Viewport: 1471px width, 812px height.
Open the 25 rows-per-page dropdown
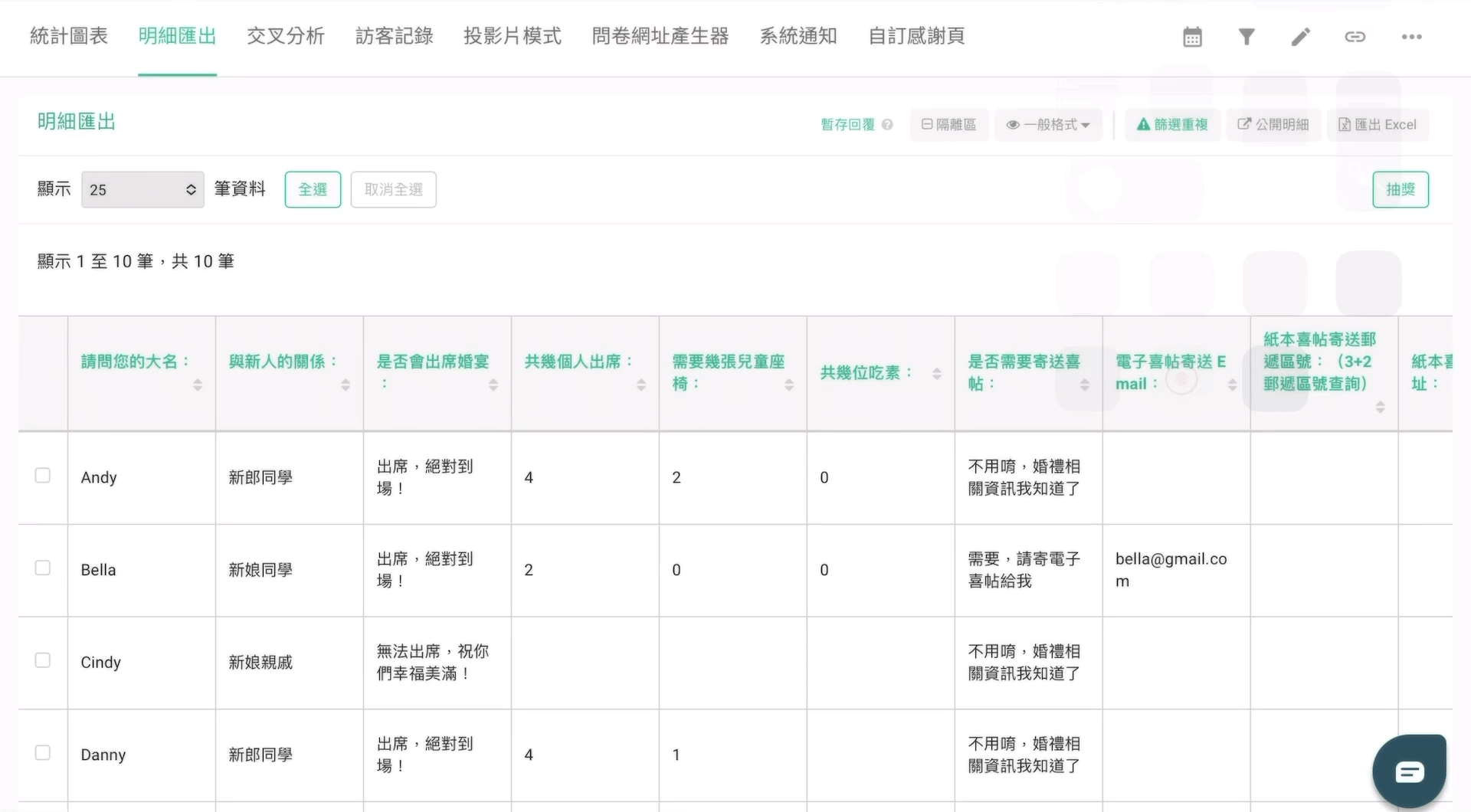pyautogui.click(x=143, y=189)
